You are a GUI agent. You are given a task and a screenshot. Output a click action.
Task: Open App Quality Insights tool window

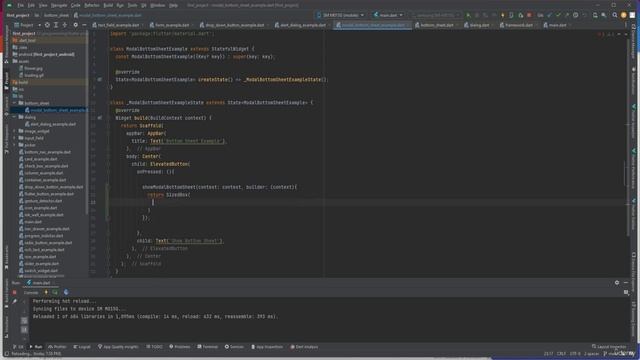[x=118, y=347]
